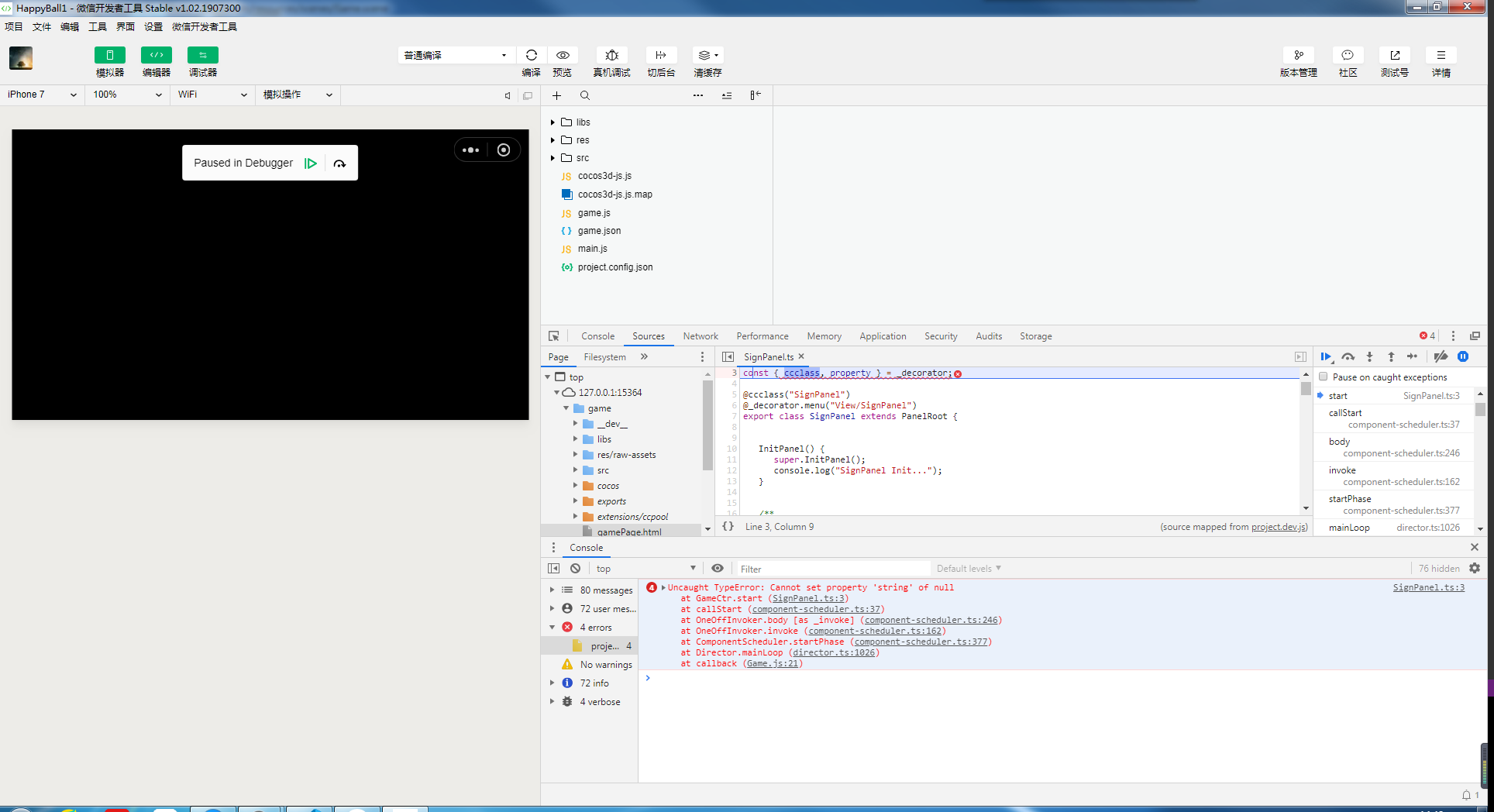Screen dimensions: 1494x812
Task: Toggle the Editor panel button
Action: (x=157, y=55)
